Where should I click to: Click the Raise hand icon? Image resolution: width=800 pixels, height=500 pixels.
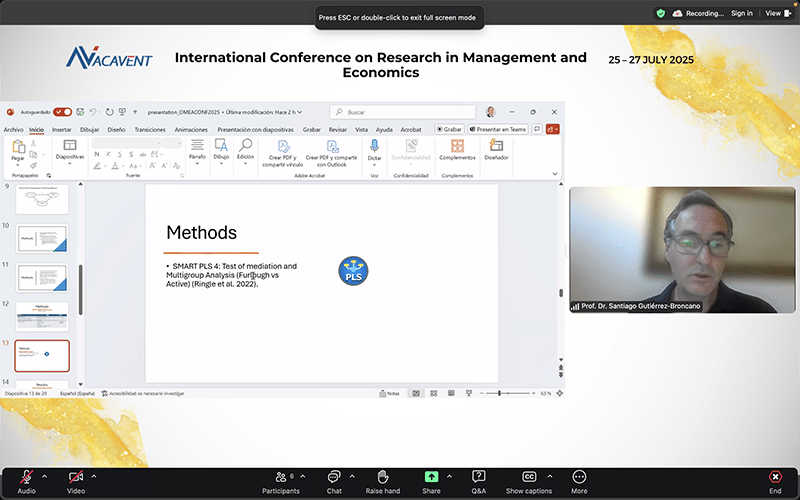coord(382,478)
